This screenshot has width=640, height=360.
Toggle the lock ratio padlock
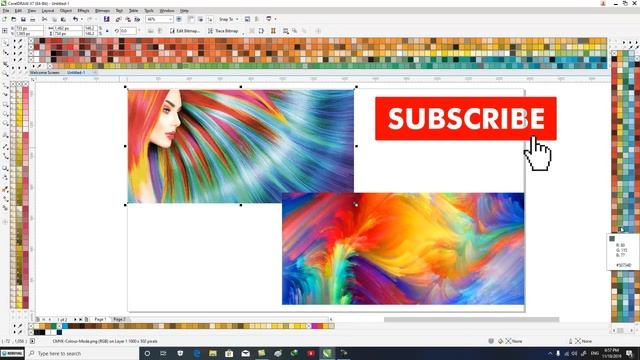coord(107,31)
